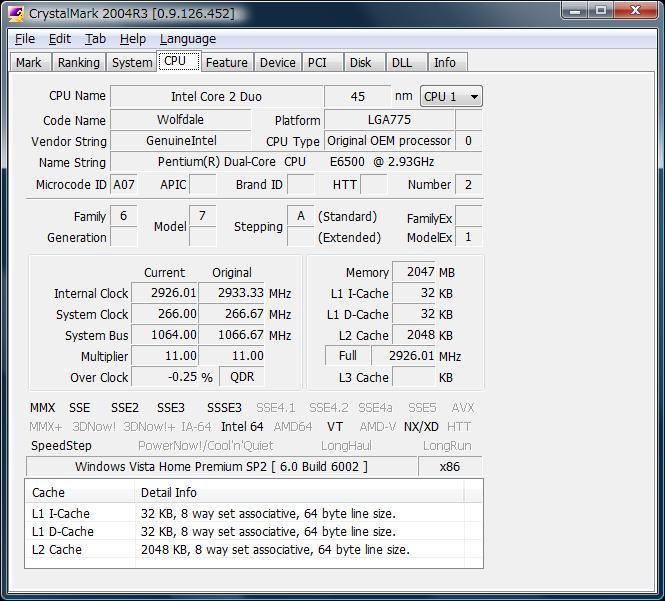Select the L1 I-Cache list row
This screenshot has height=601, width=665.
(x=254, y=513)
